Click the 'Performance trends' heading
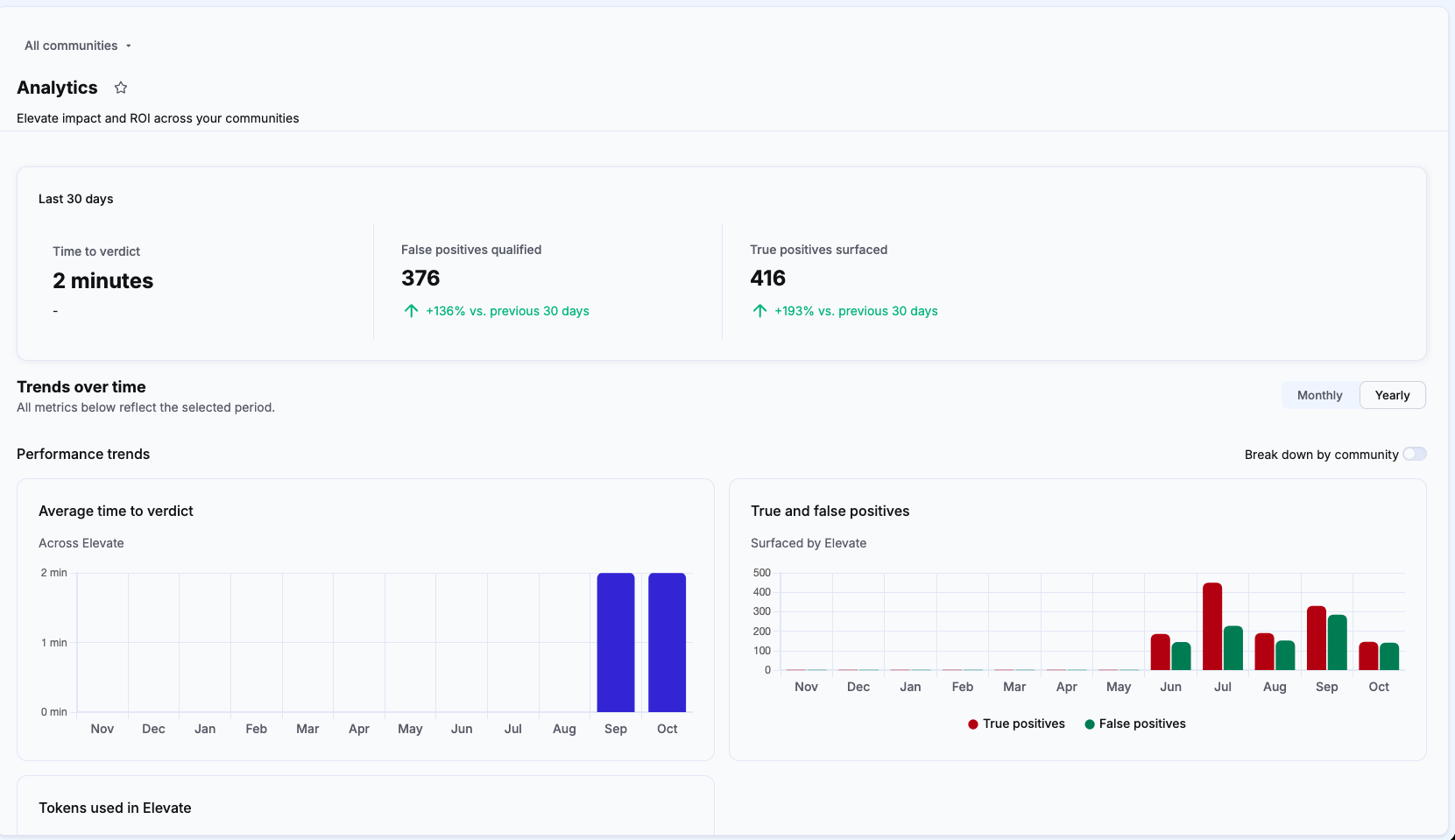 tap(83, 454)
